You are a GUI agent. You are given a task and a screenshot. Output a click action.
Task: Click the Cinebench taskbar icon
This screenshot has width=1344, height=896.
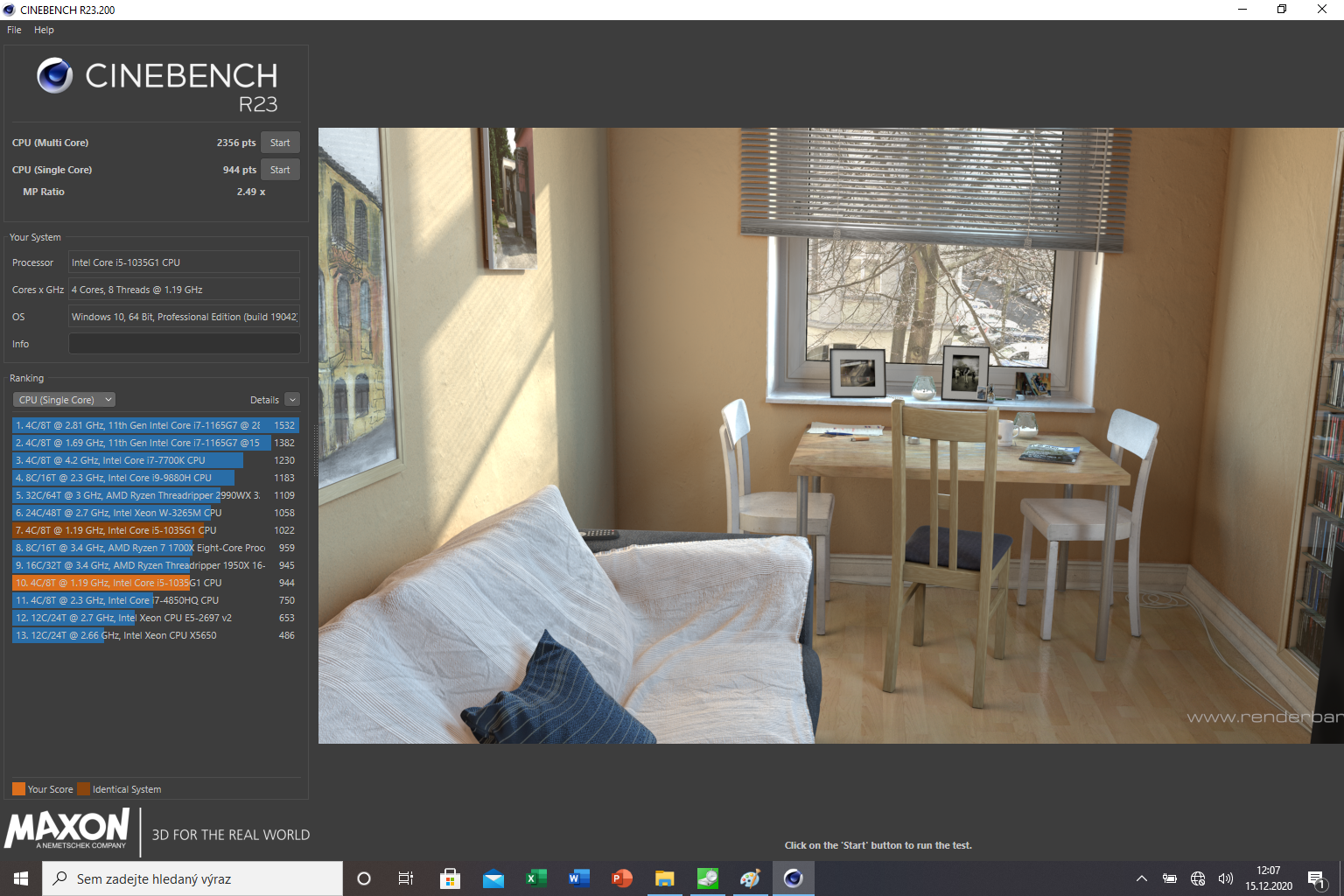(793, 878)
